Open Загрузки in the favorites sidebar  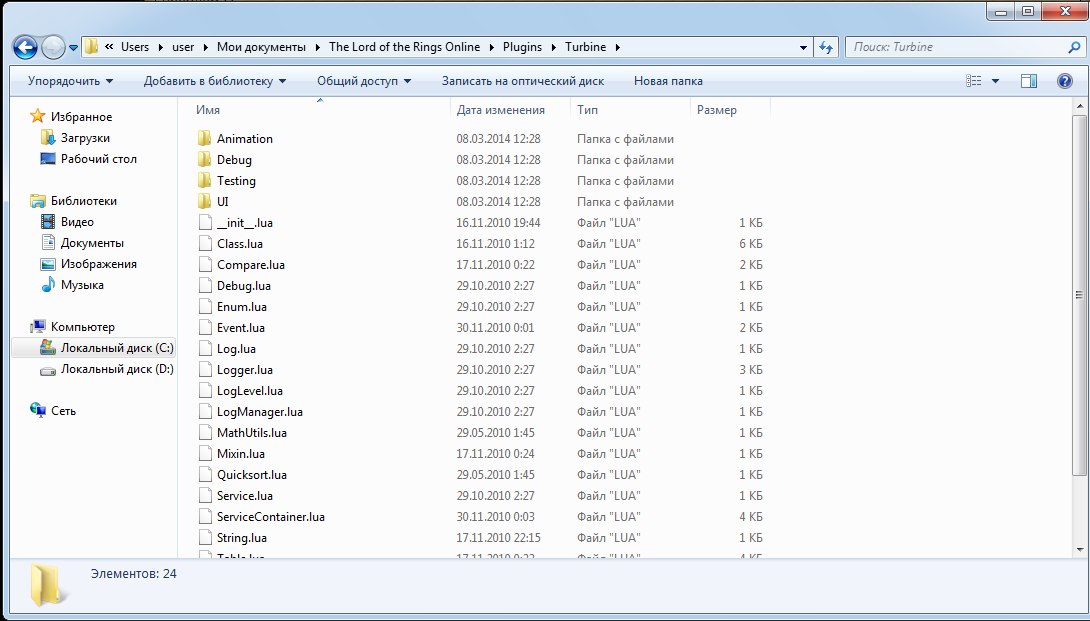(85, 138)
